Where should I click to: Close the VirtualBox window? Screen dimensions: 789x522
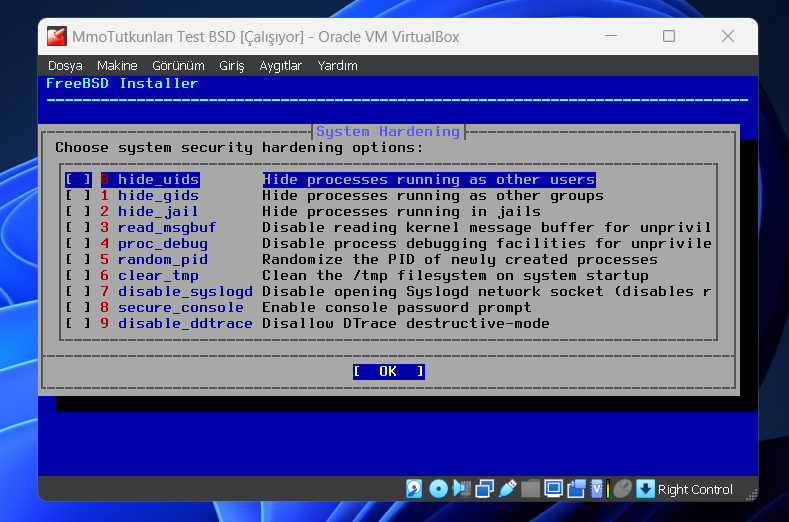(x=728, y=36)
